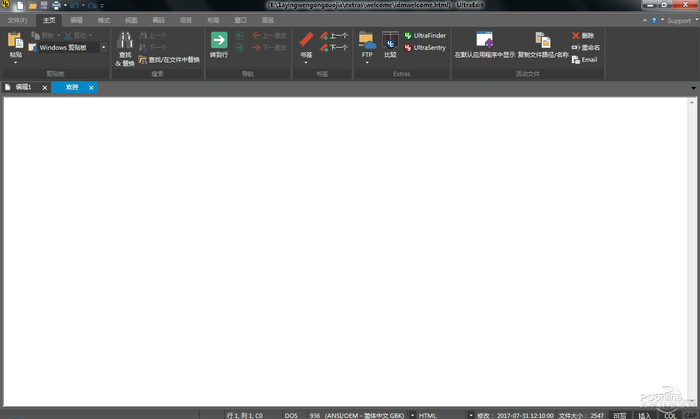Image resolution: width=700 pixels, height=419 pixels.
Task: Open the HTML language dropdown in status bar
Action: [428, 414]
